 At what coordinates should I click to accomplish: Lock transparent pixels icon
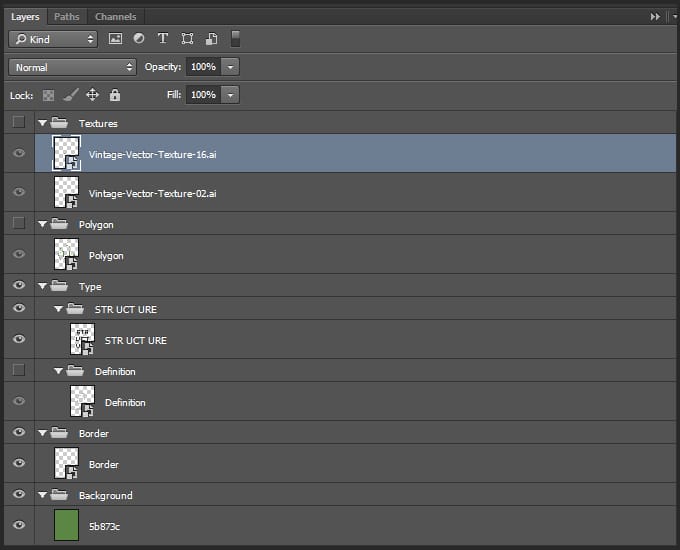point(48,95)
